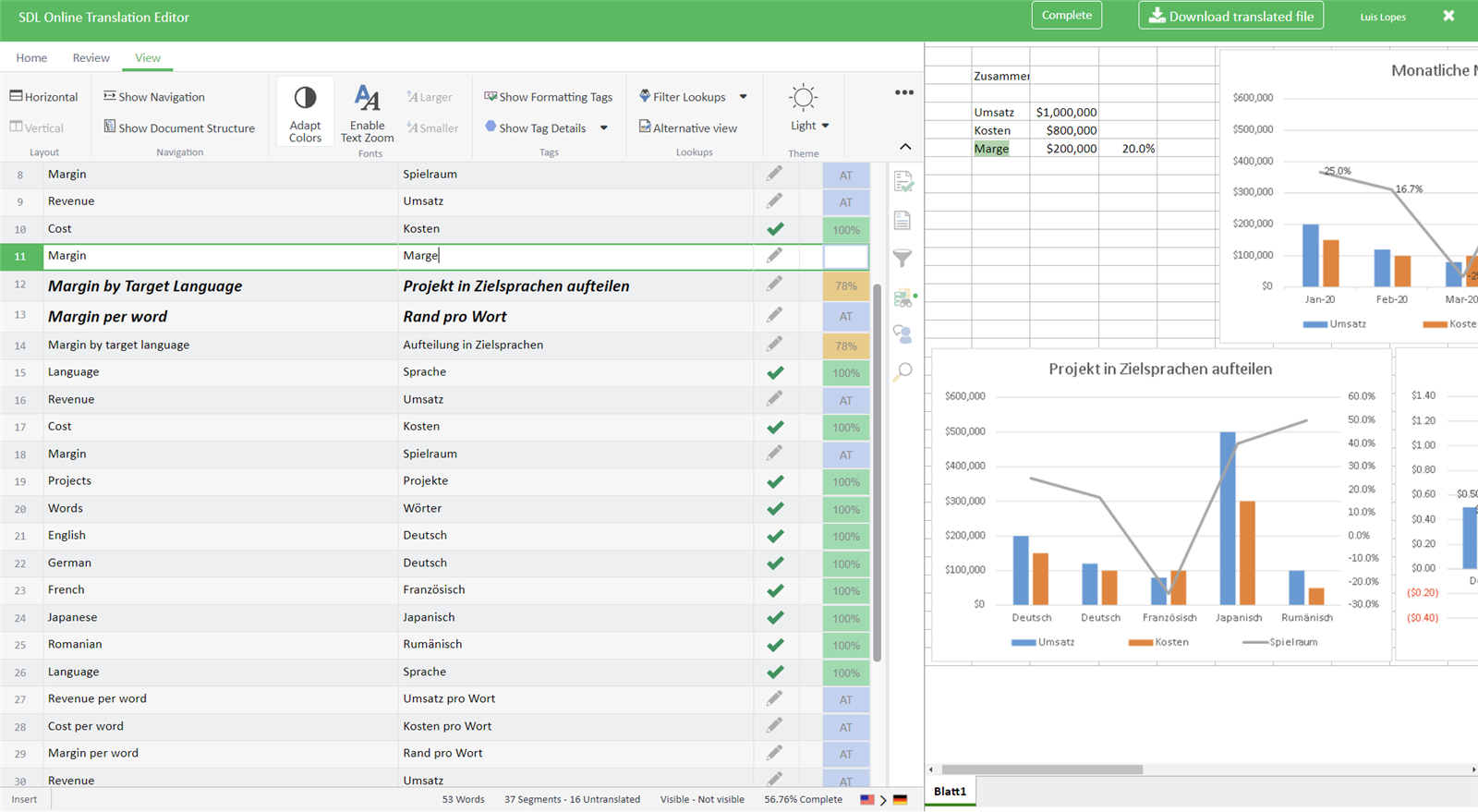Open the filter funnel icon in sidebar
Screen dimensions: 1478x812
903,258
